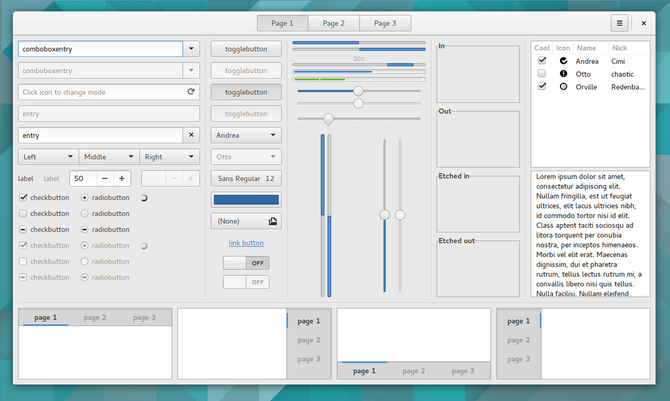
Task: Open the Middle dropdown
Action: [x=109, y=157]
